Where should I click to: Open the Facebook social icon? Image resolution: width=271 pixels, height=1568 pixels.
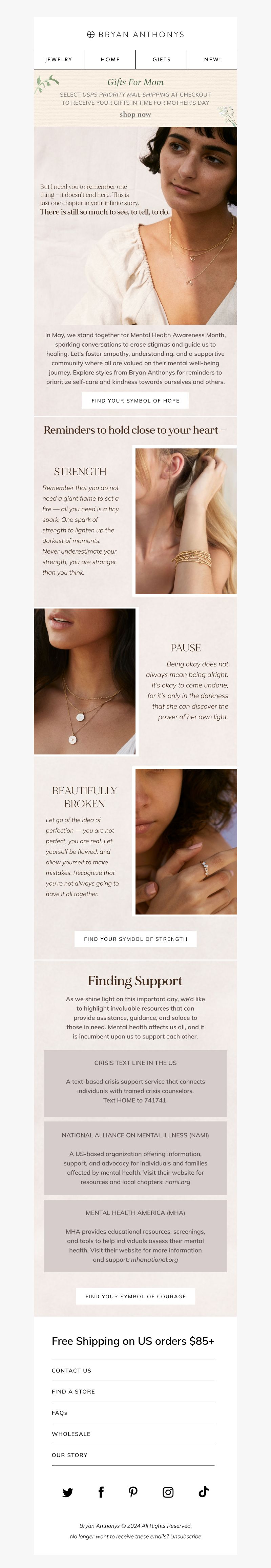tap(101, 1491)
